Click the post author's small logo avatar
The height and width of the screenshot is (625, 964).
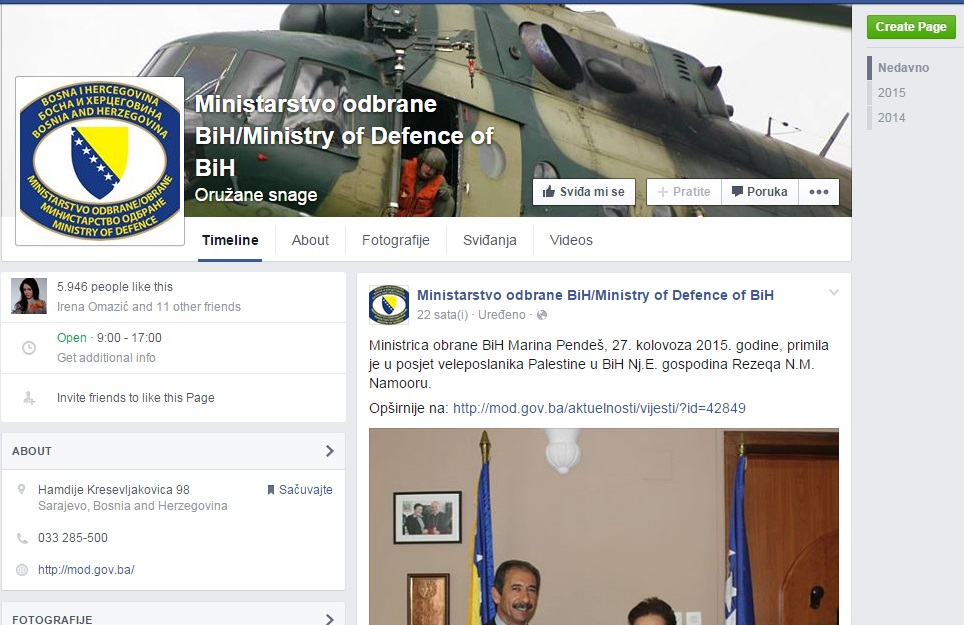coord(389,305)
